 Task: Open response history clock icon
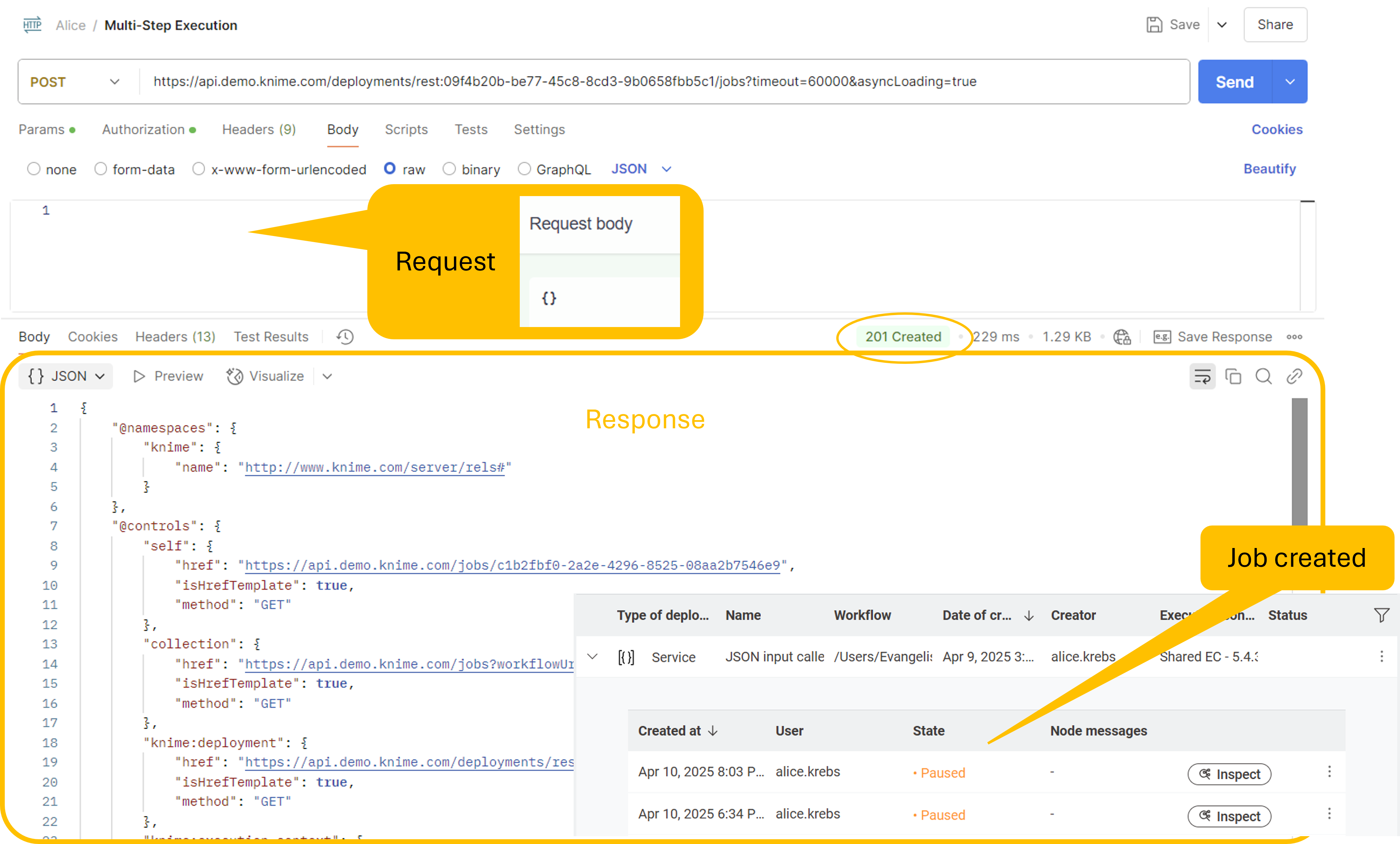click(x=345, y=337)
